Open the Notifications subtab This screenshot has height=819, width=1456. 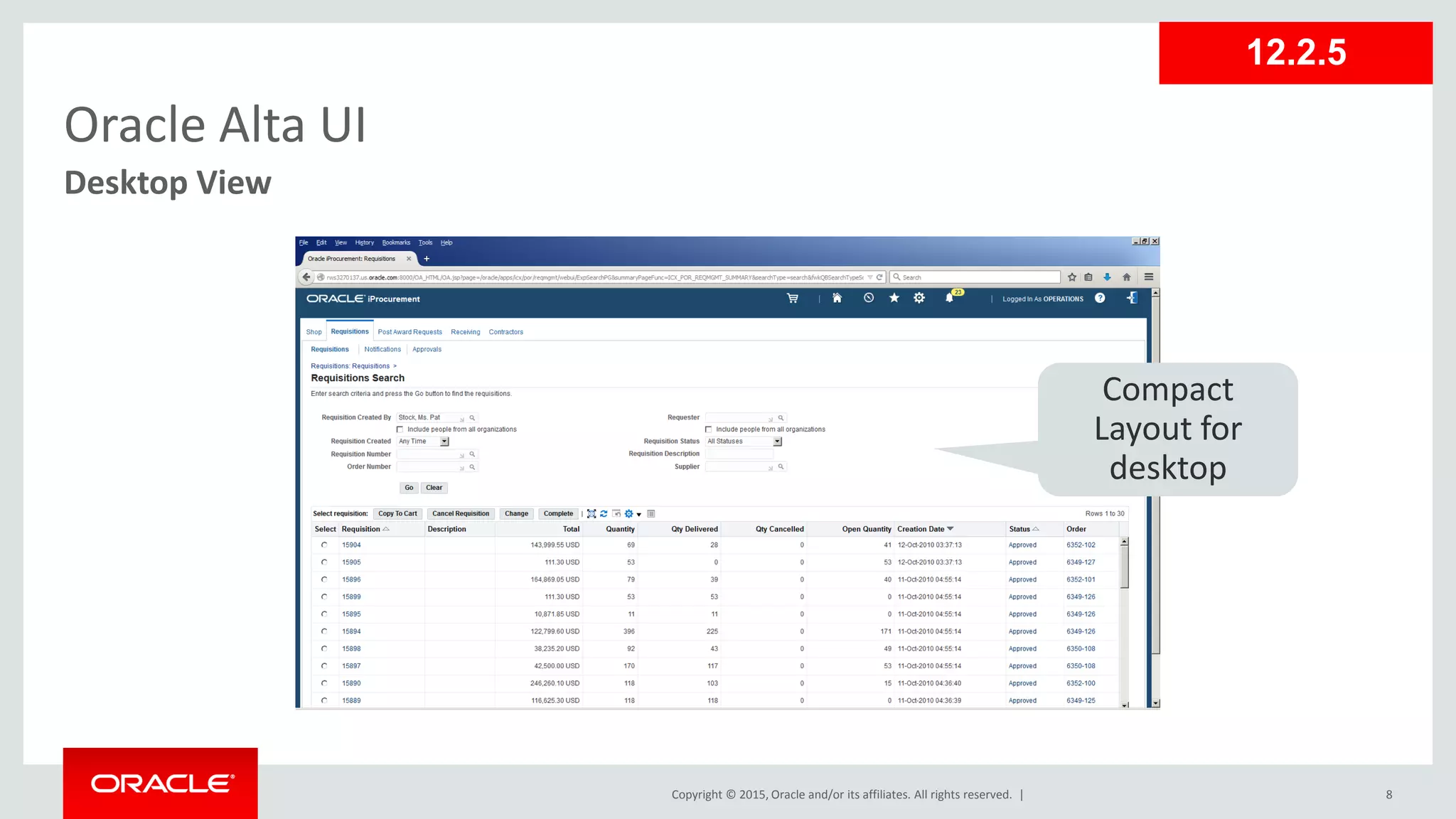[382, 349]
